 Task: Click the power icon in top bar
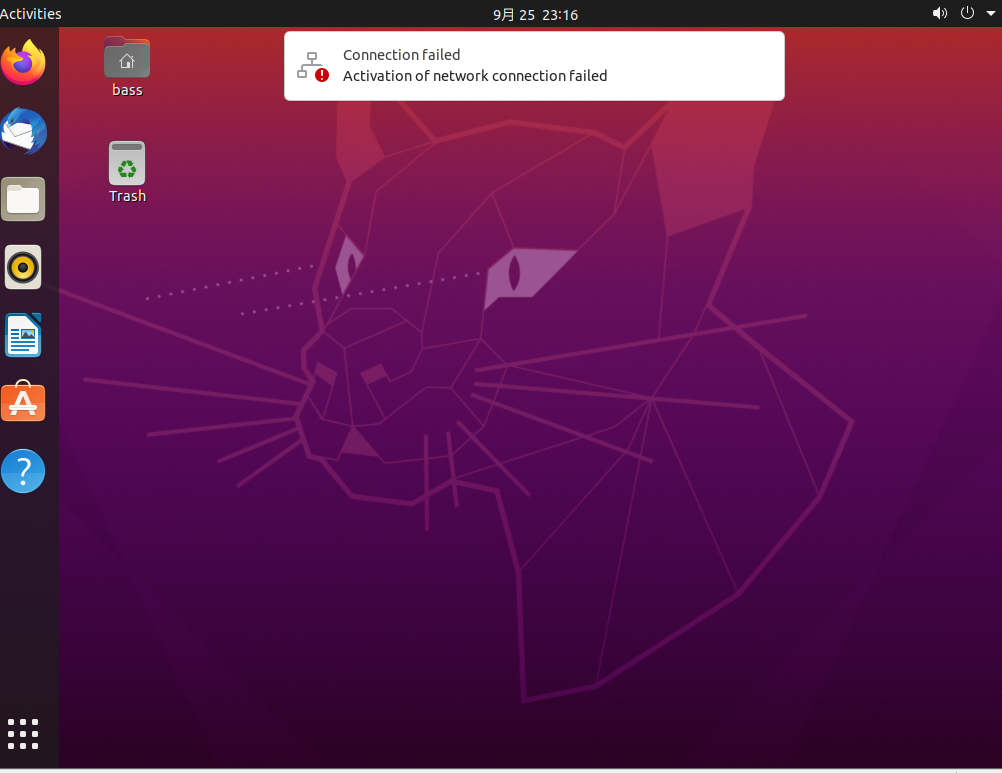pyautogui.click(x=967, y=13)
